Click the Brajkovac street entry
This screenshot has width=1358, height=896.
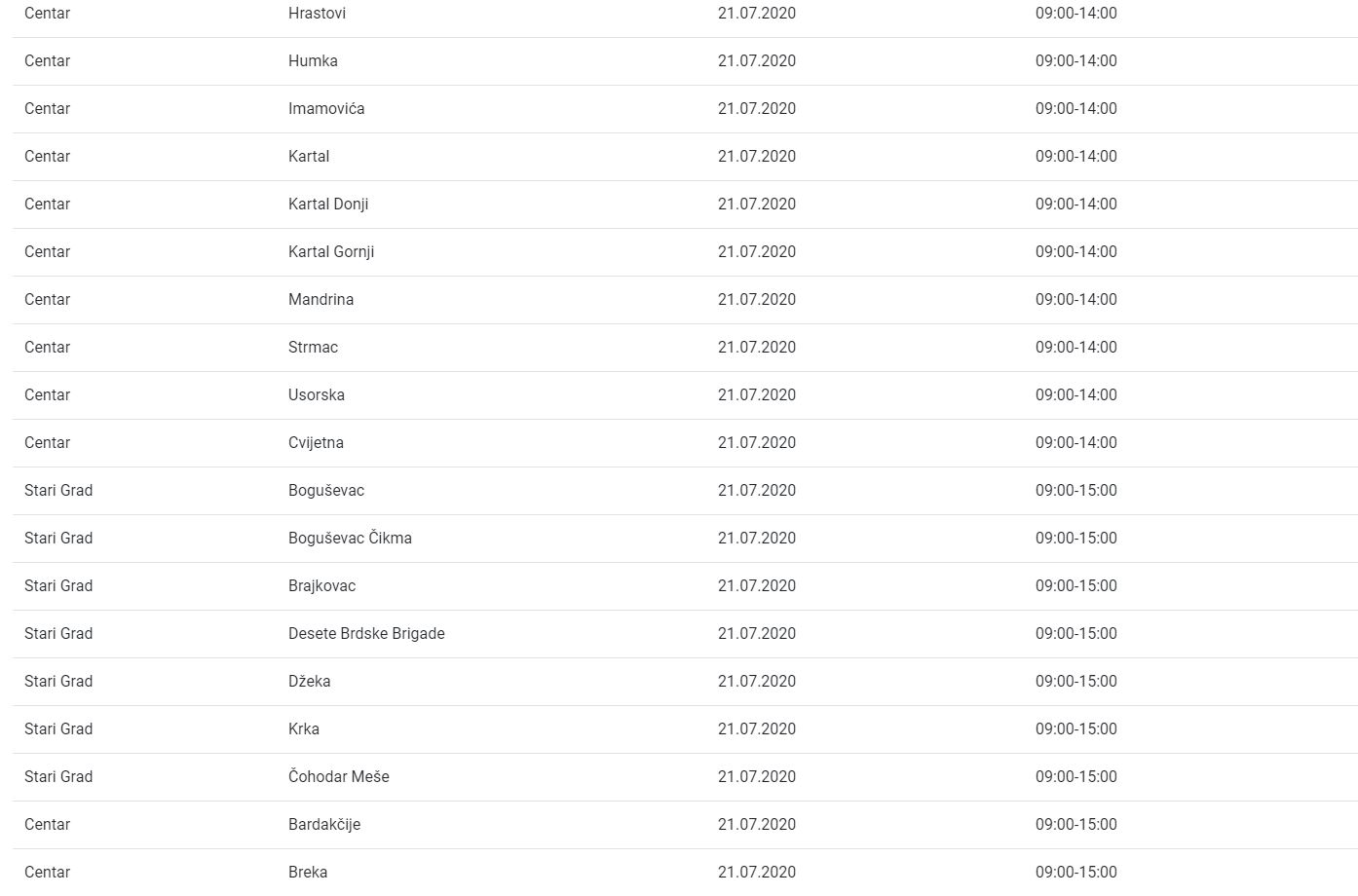(321, 586)
